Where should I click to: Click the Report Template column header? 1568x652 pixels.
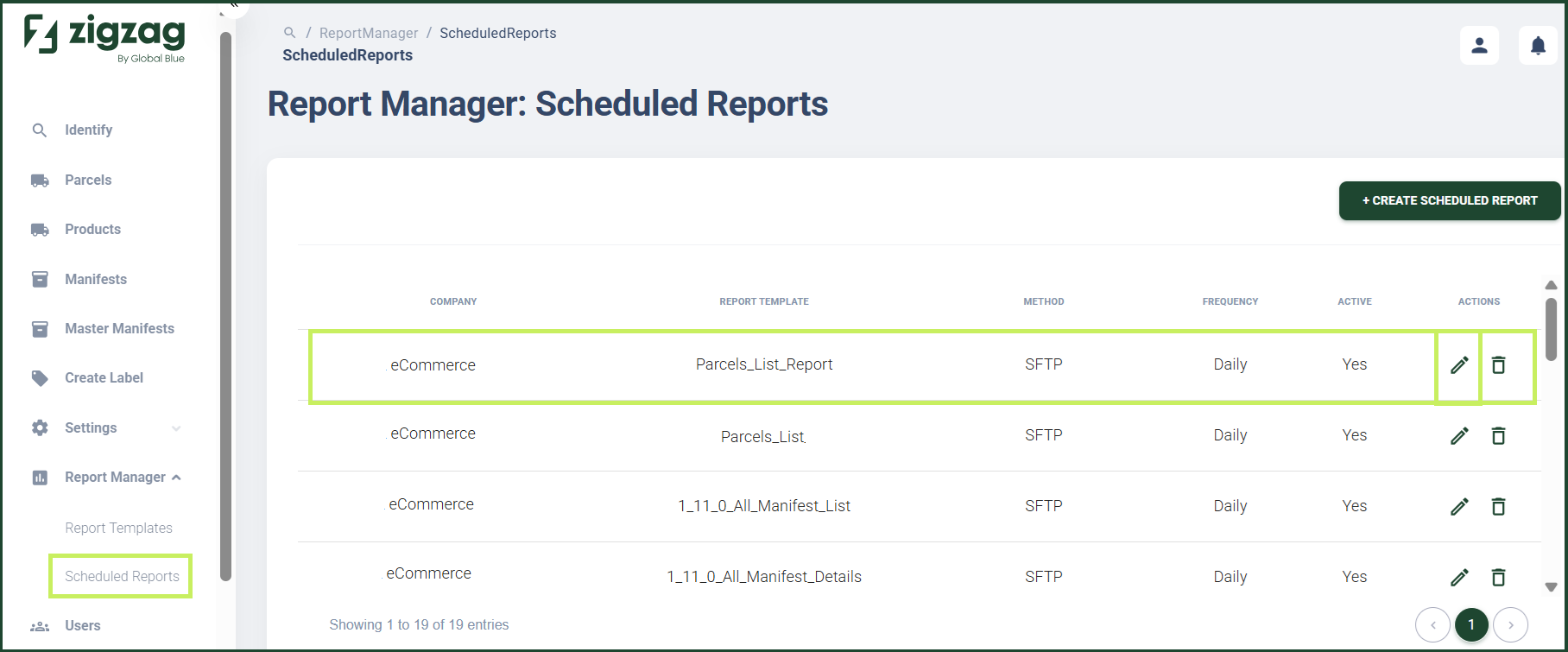764,301
